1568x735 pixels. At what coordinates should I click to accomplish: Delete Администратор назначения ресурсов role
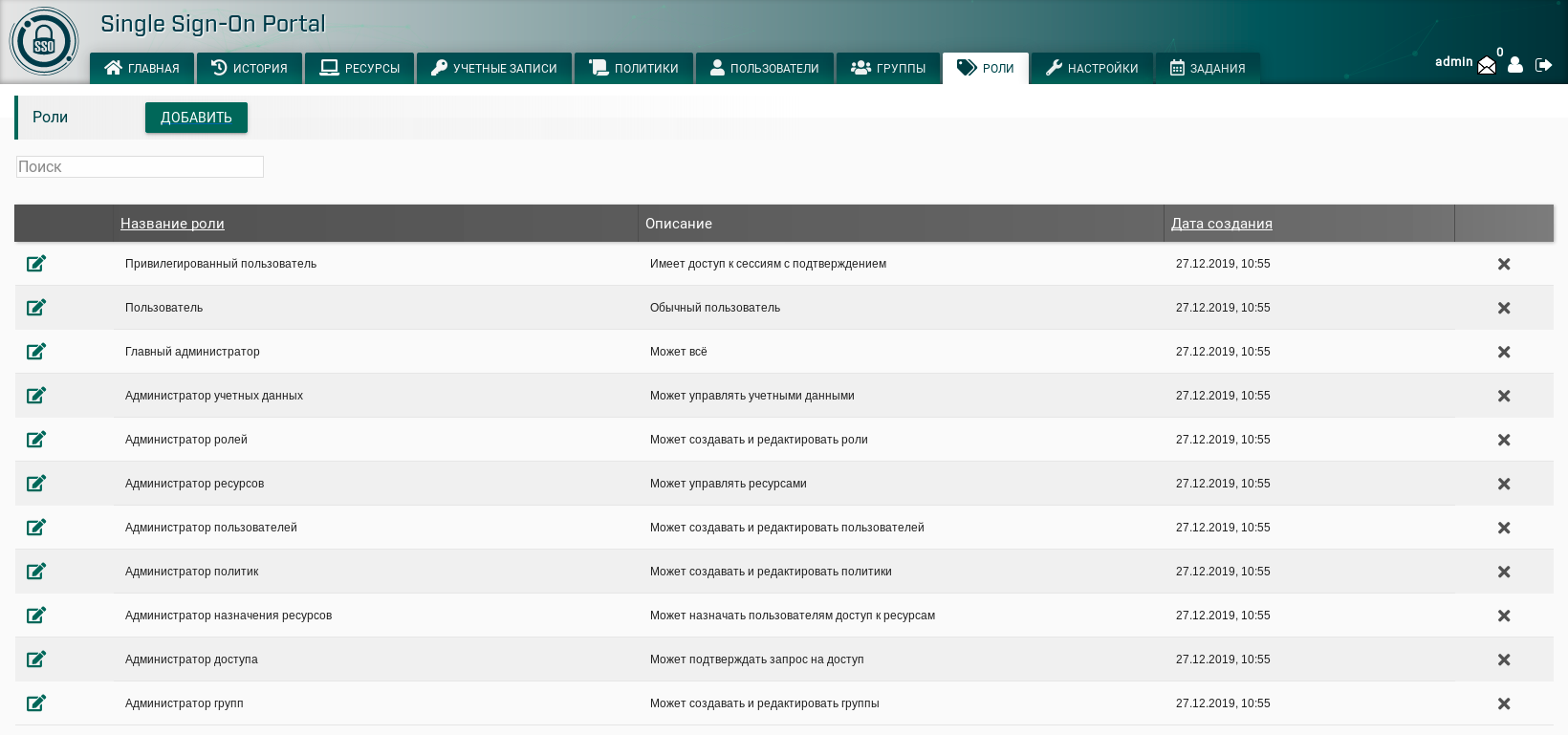[1504, 616]
